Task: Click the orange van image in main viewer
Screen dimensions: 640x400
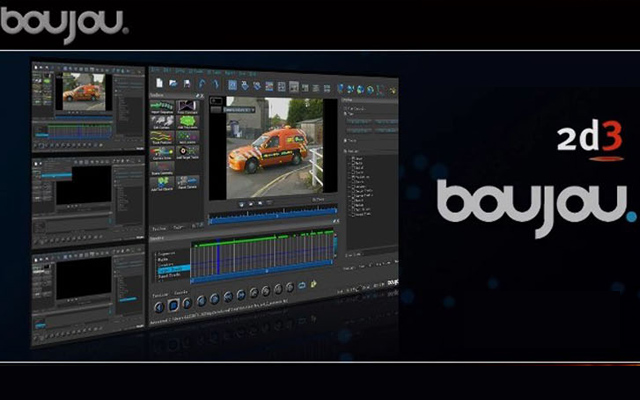Action: click(269, 150)
